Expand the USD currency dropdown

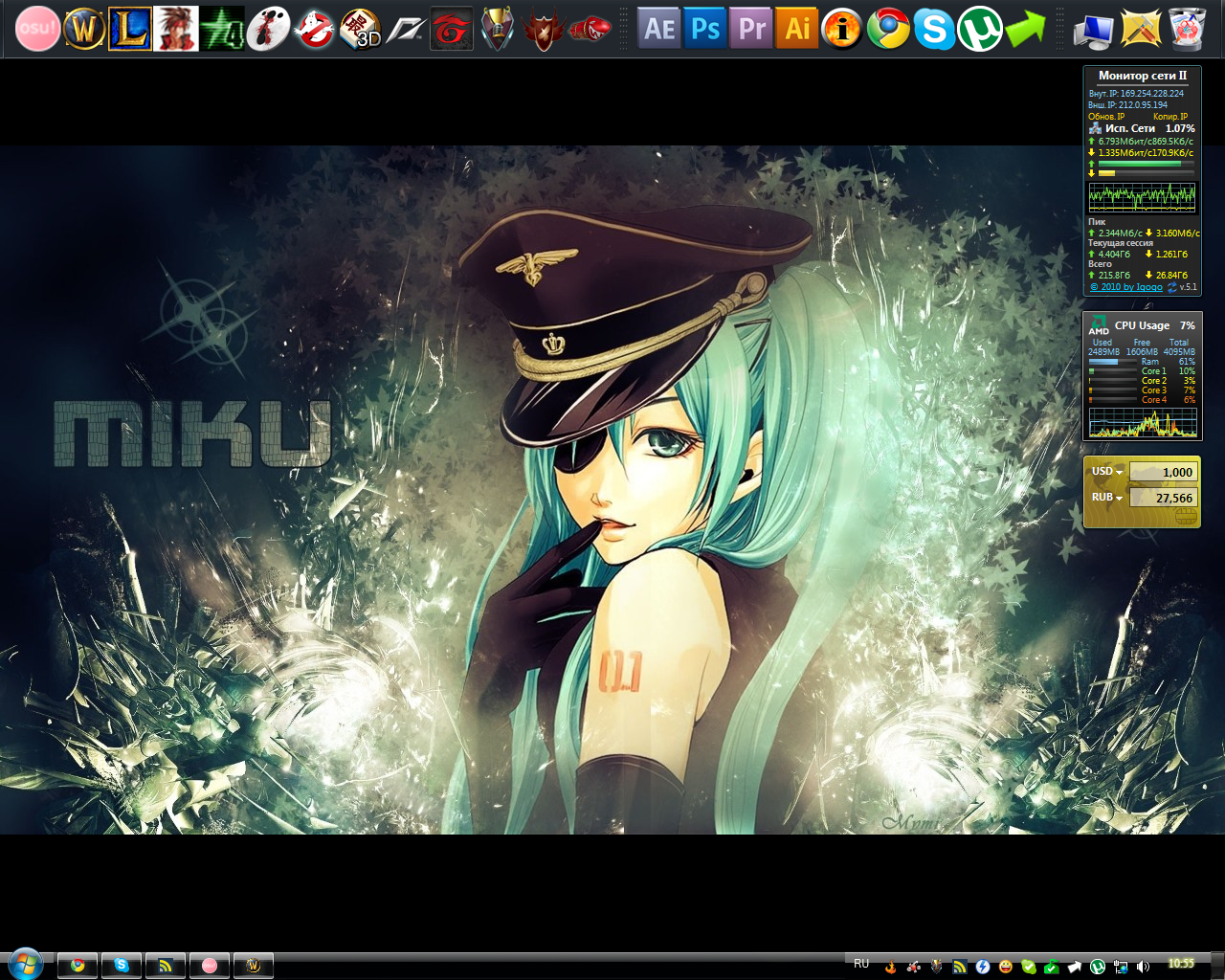tap(1107, 472)
